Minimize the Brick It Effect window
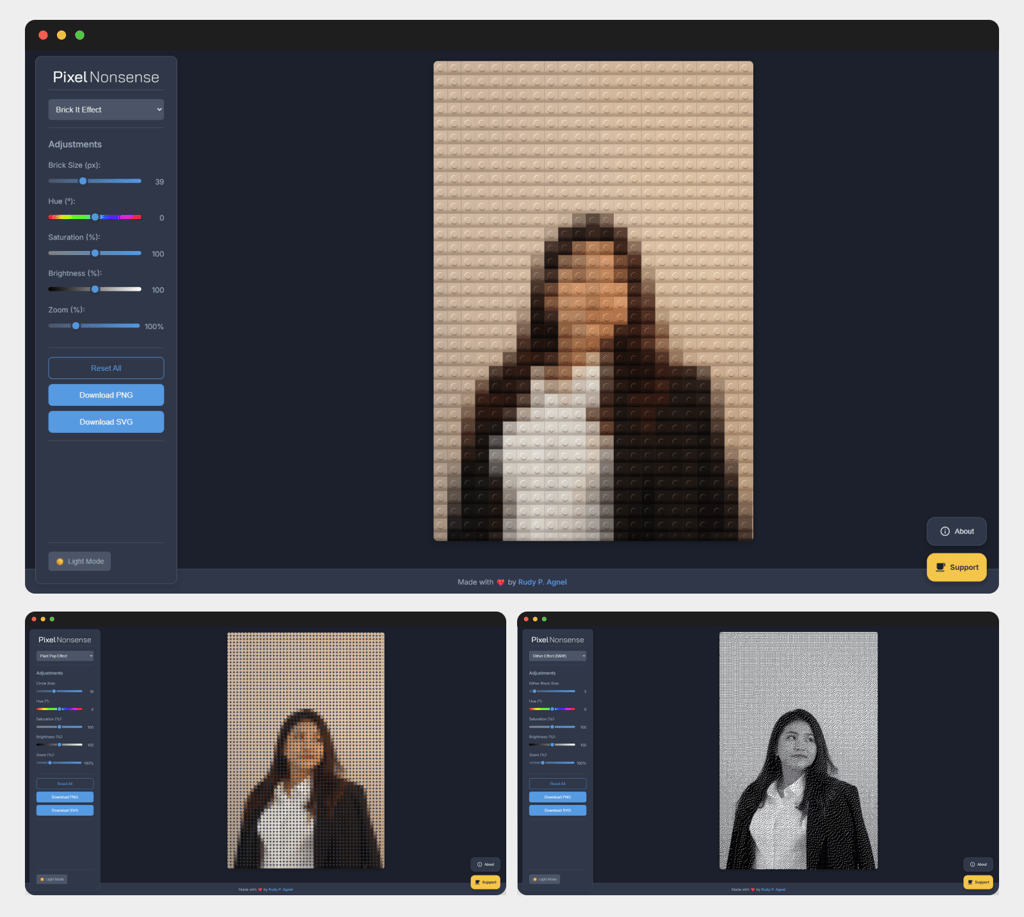 coord(61,35)
